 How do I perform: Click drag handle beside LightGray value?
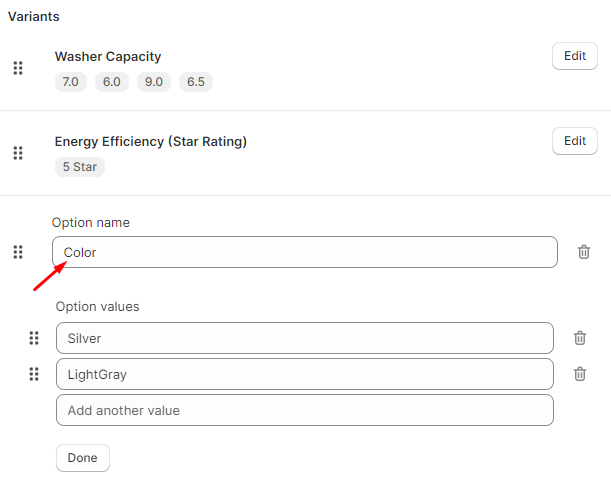[x=34, y=374]
